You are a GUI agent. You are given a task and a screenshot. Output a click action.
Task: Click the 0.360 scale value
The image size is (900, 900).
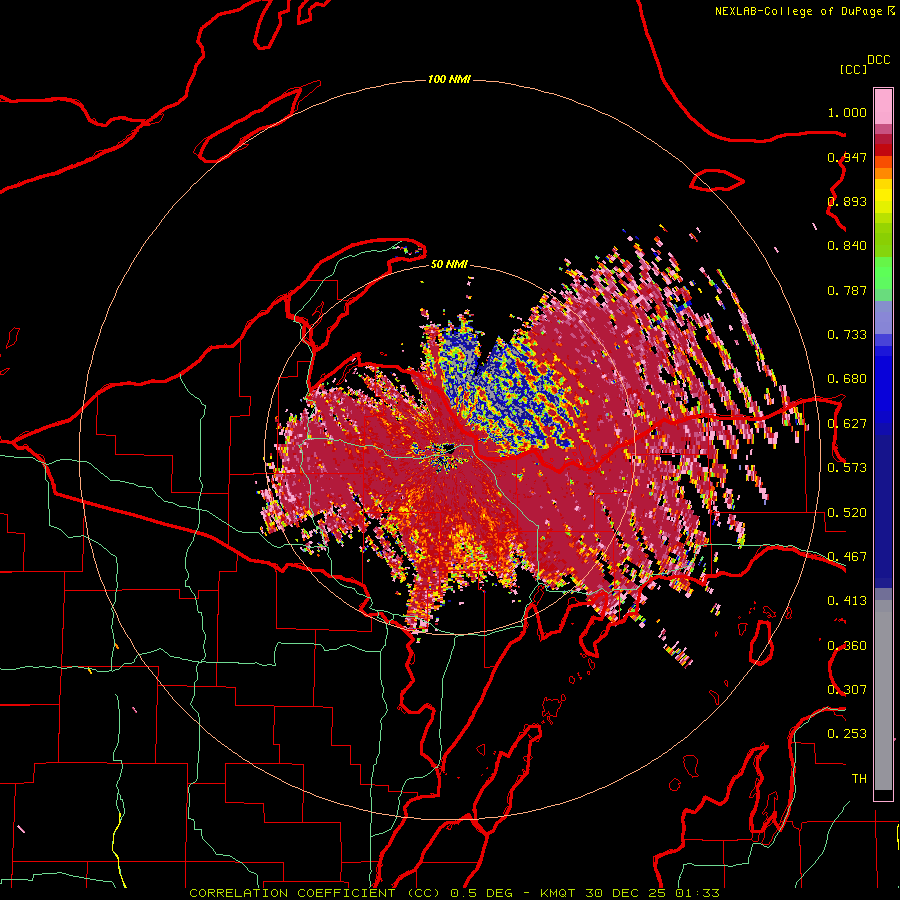pos(847,646)
